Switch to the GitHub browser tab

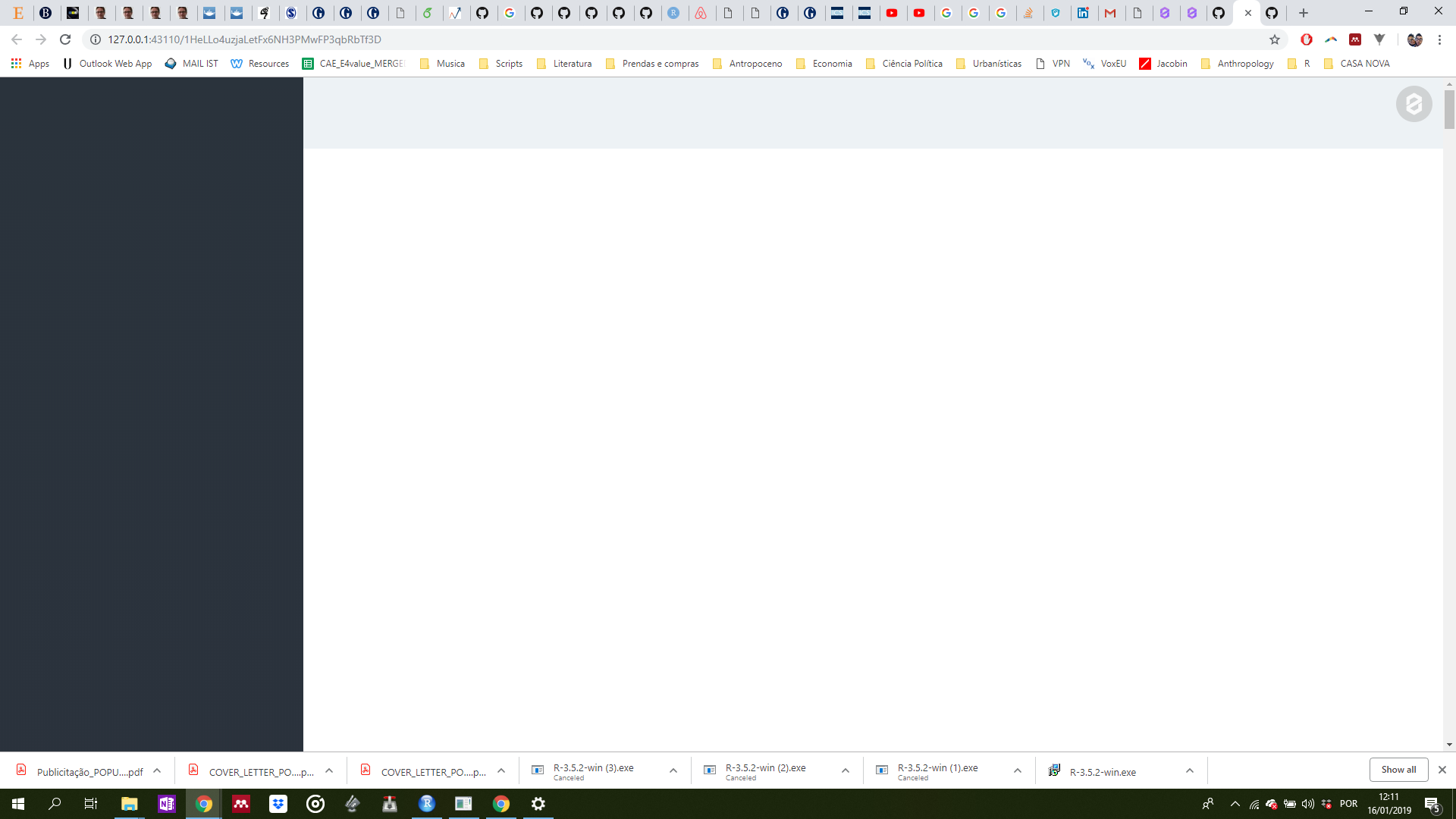coord(1272,13)
